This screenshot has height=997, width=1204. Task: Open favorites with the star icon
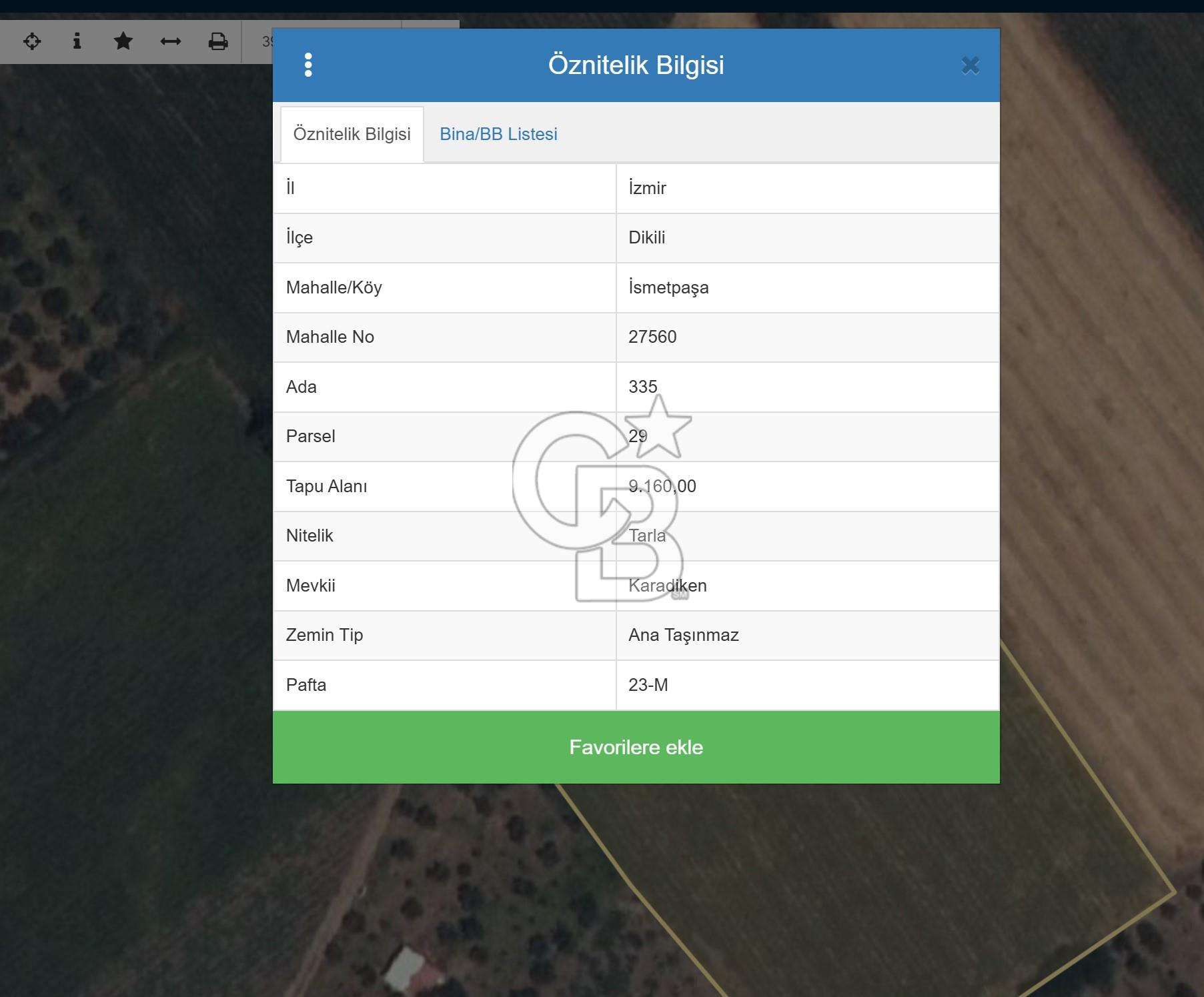[123, 41]
